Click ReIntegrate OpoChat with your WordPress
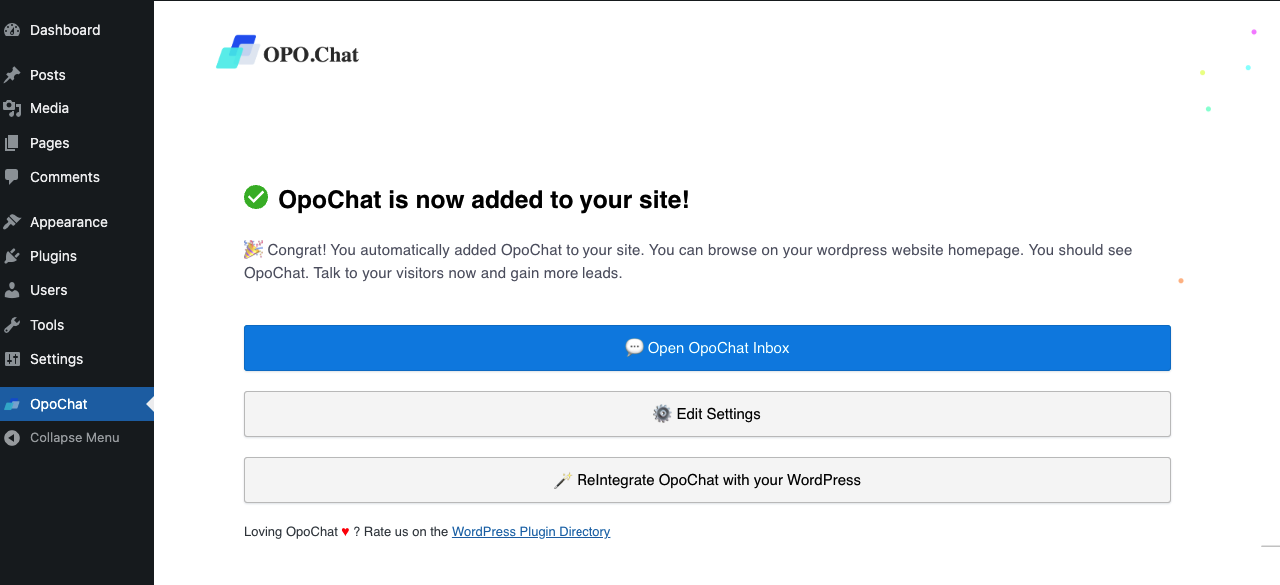1280x585 pixels. tap(707, 480)
